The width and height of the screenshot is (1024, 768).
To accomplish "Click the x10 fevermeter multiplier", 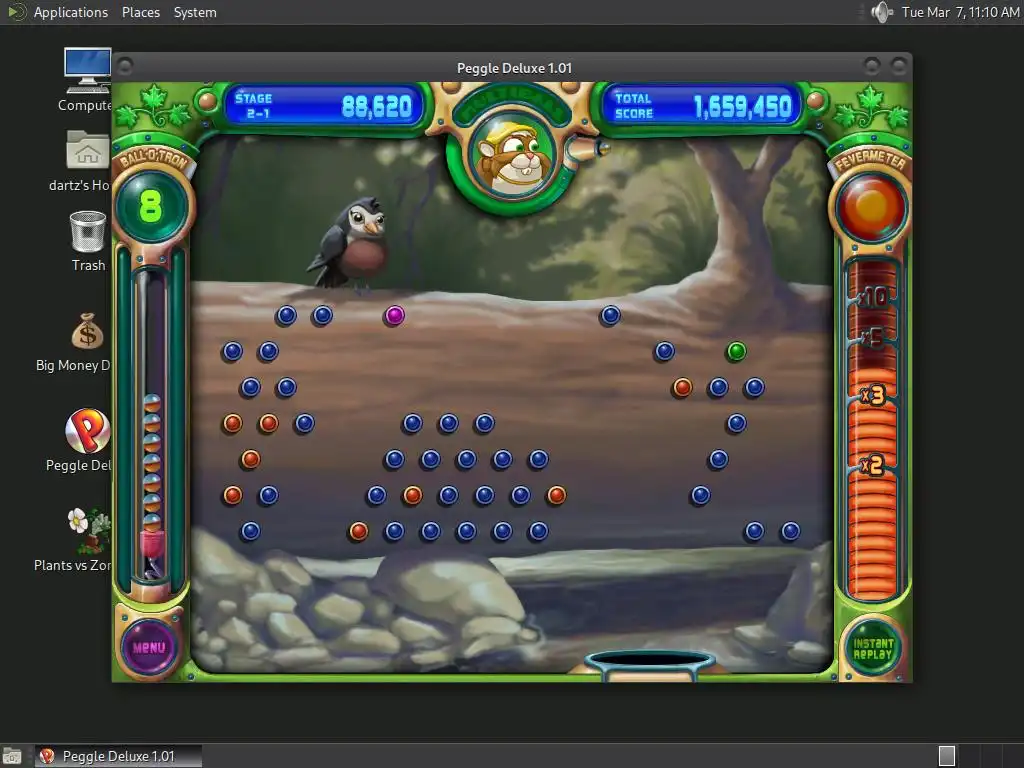I will click(872, 297).
